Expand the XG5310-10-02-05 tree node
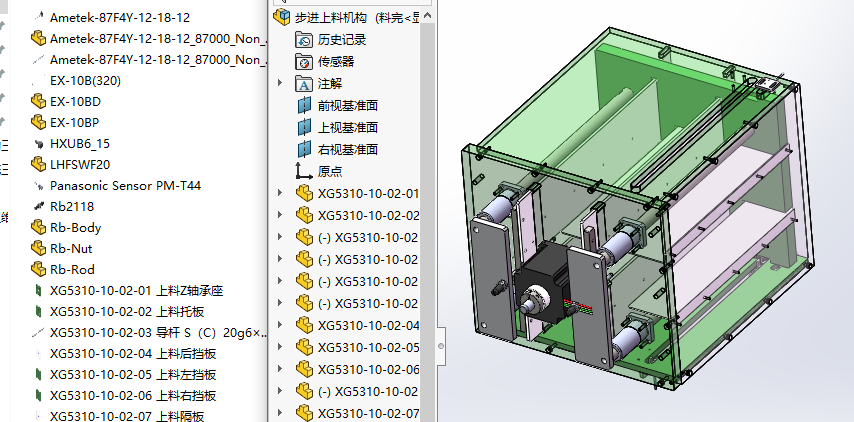The image size is (854, 422). (x=280, y=346)
